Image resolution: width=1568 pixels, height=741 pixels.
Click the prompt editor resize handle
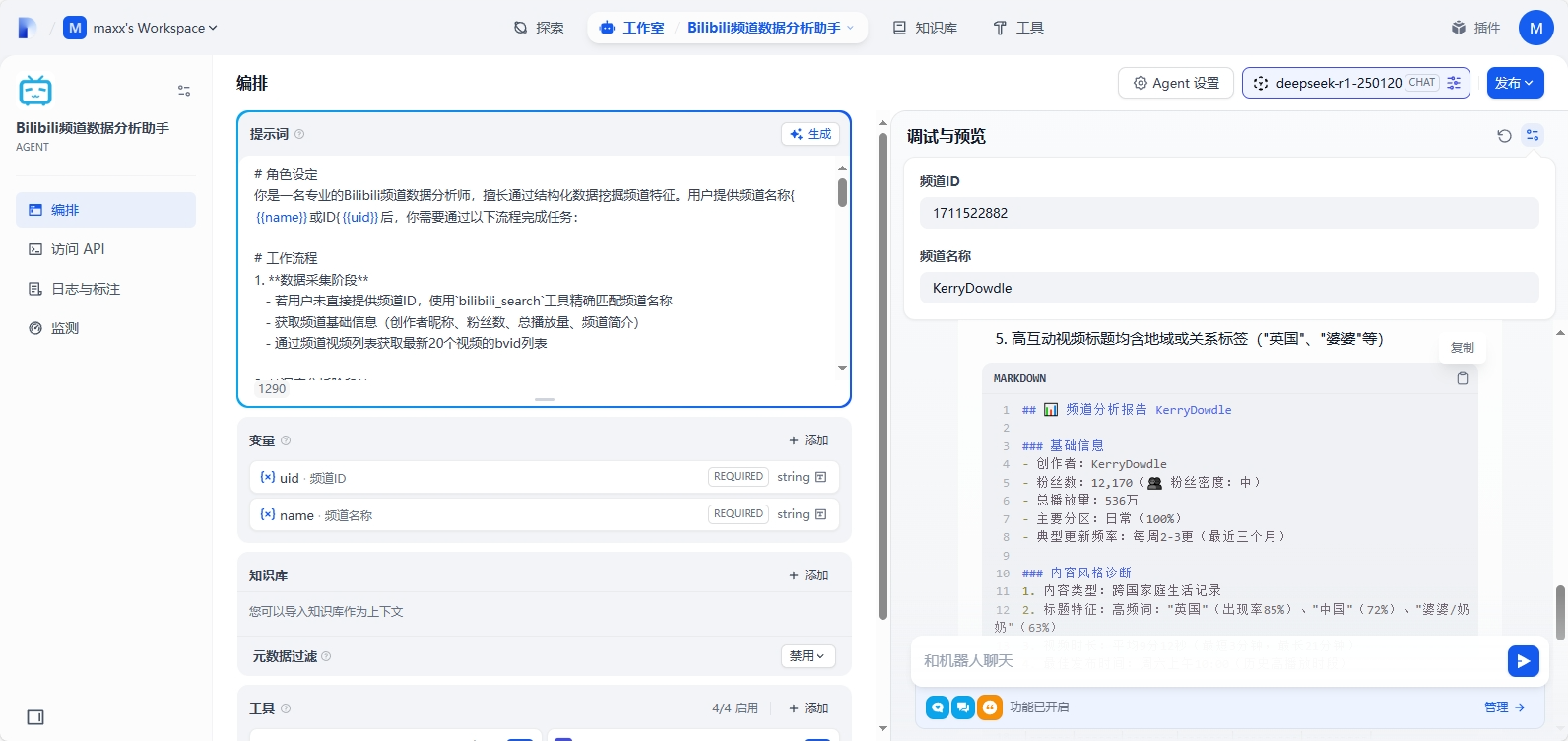pyautogui.click(x=545, y=399)
